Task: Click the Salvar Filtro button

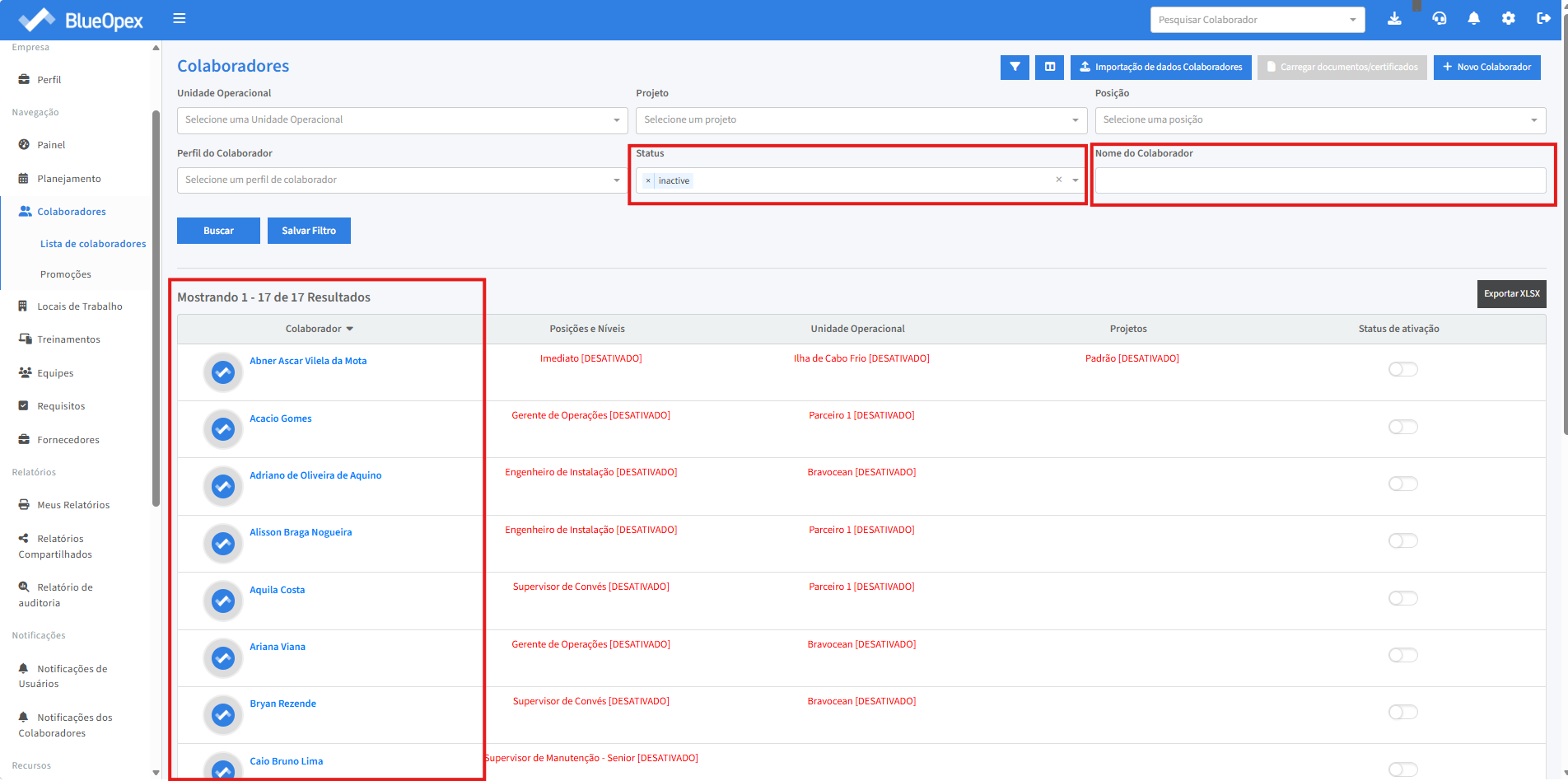Action: point(309,231)
